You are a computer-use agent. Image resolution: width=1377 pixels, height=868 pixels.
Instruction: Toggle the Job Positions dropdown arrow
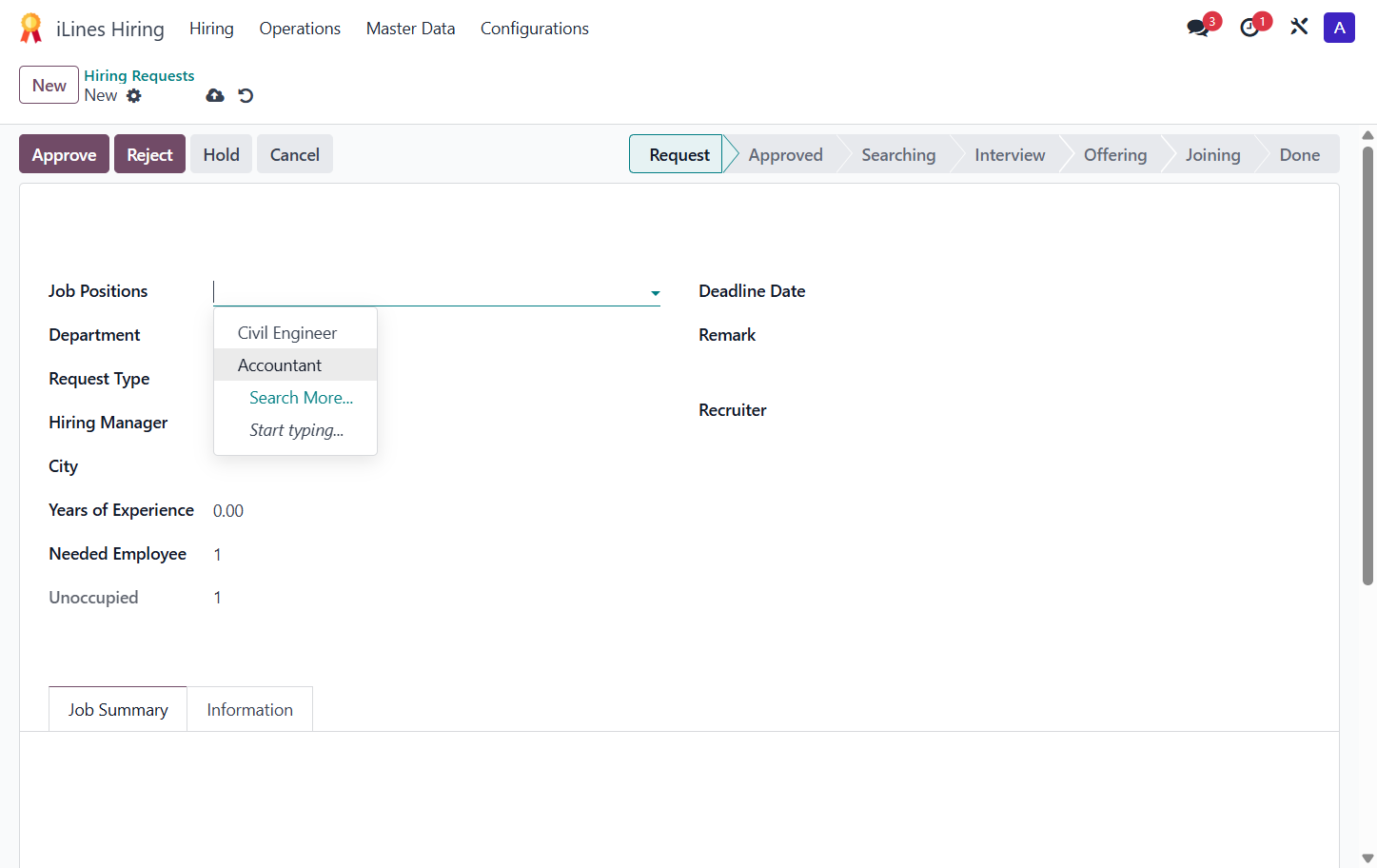655,293
